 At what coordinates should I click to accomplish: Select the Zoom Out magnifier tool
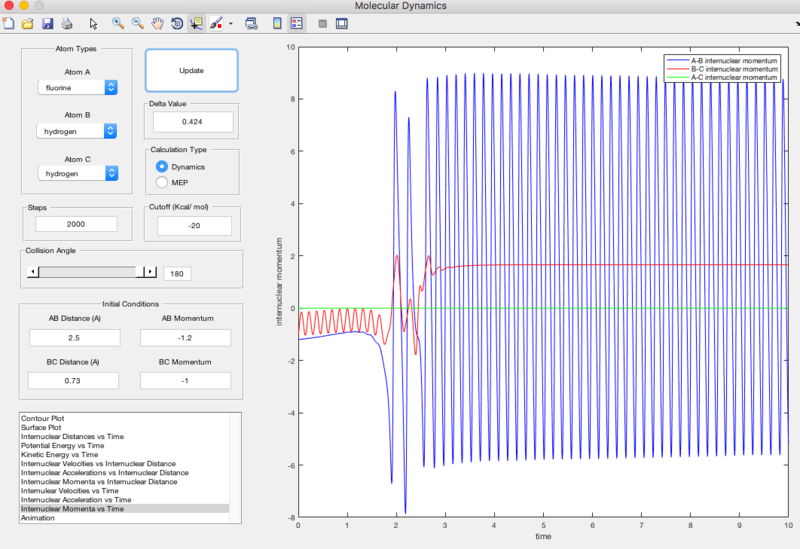(138, 23)
